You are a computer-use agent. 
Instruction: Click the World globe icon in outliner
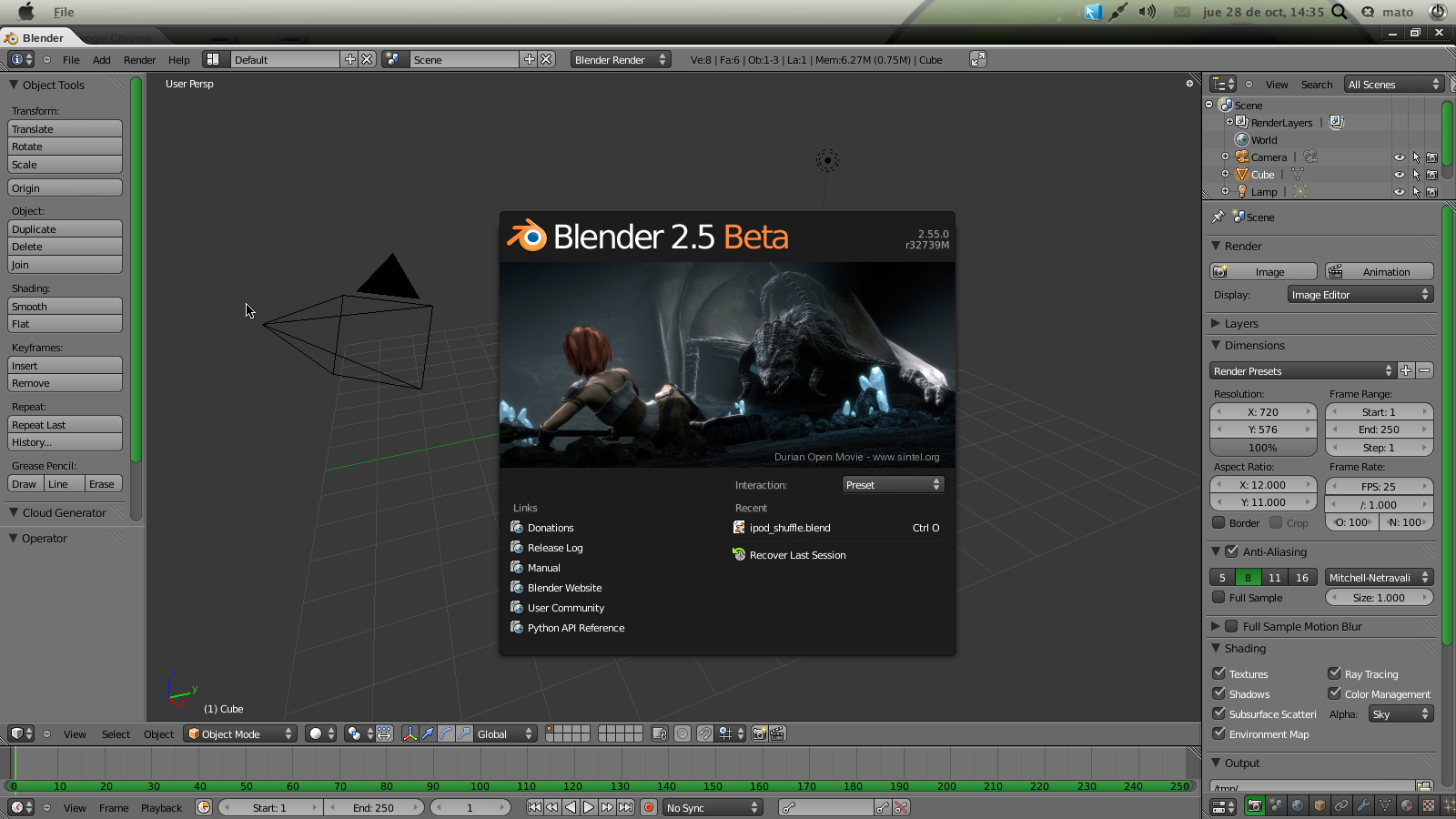click(x=1241, y=139)
